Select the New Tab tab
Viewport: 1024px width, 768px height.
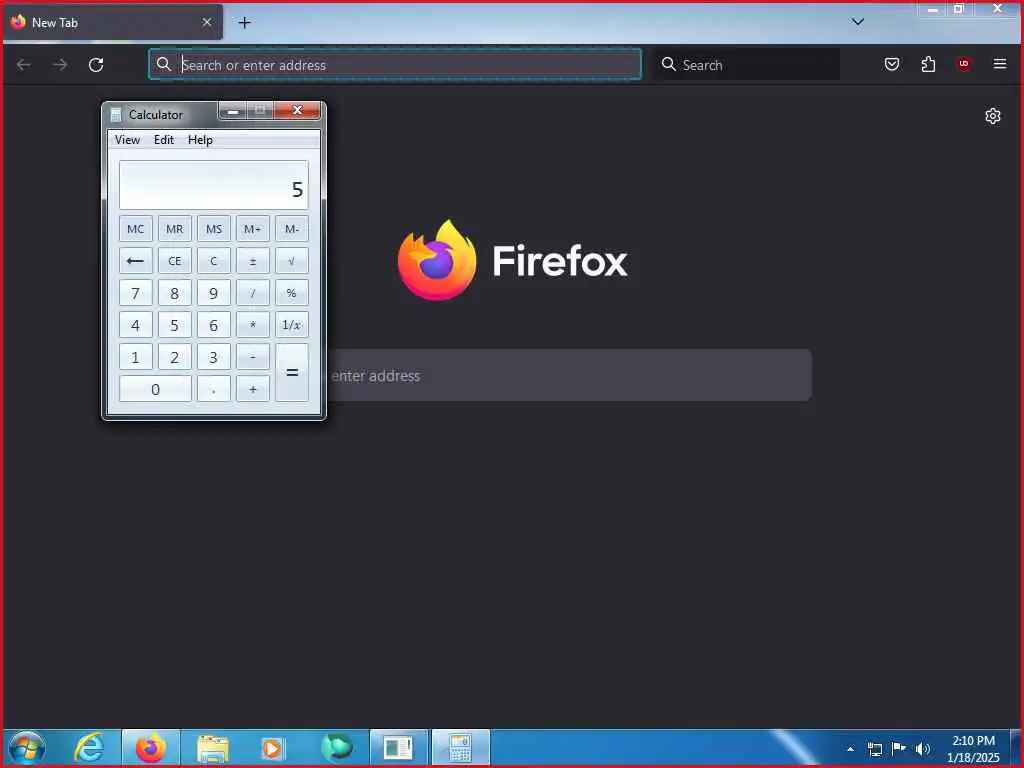click(112, 23)
